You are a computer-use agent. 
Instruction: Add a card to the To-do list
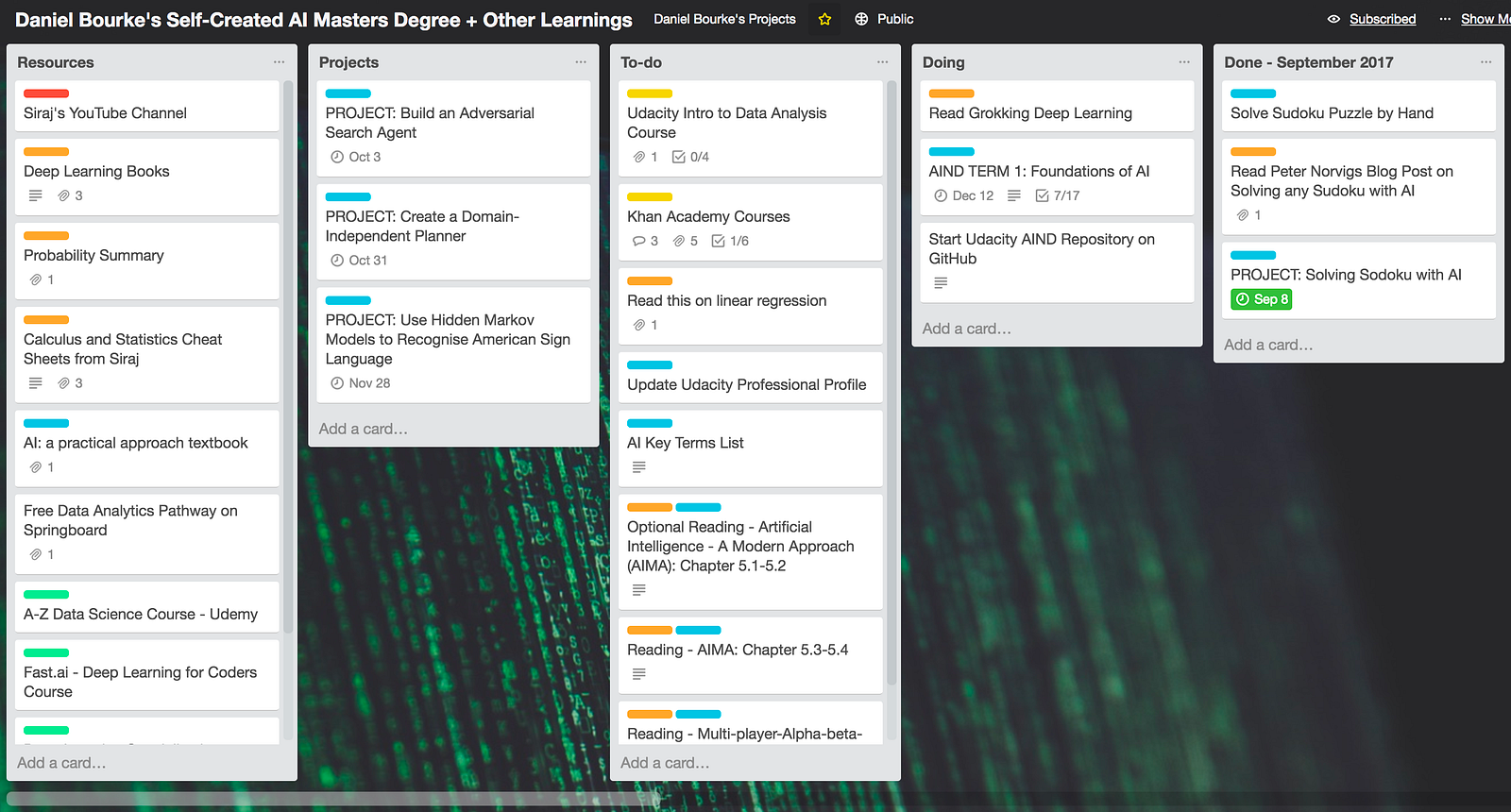[665, 763]
